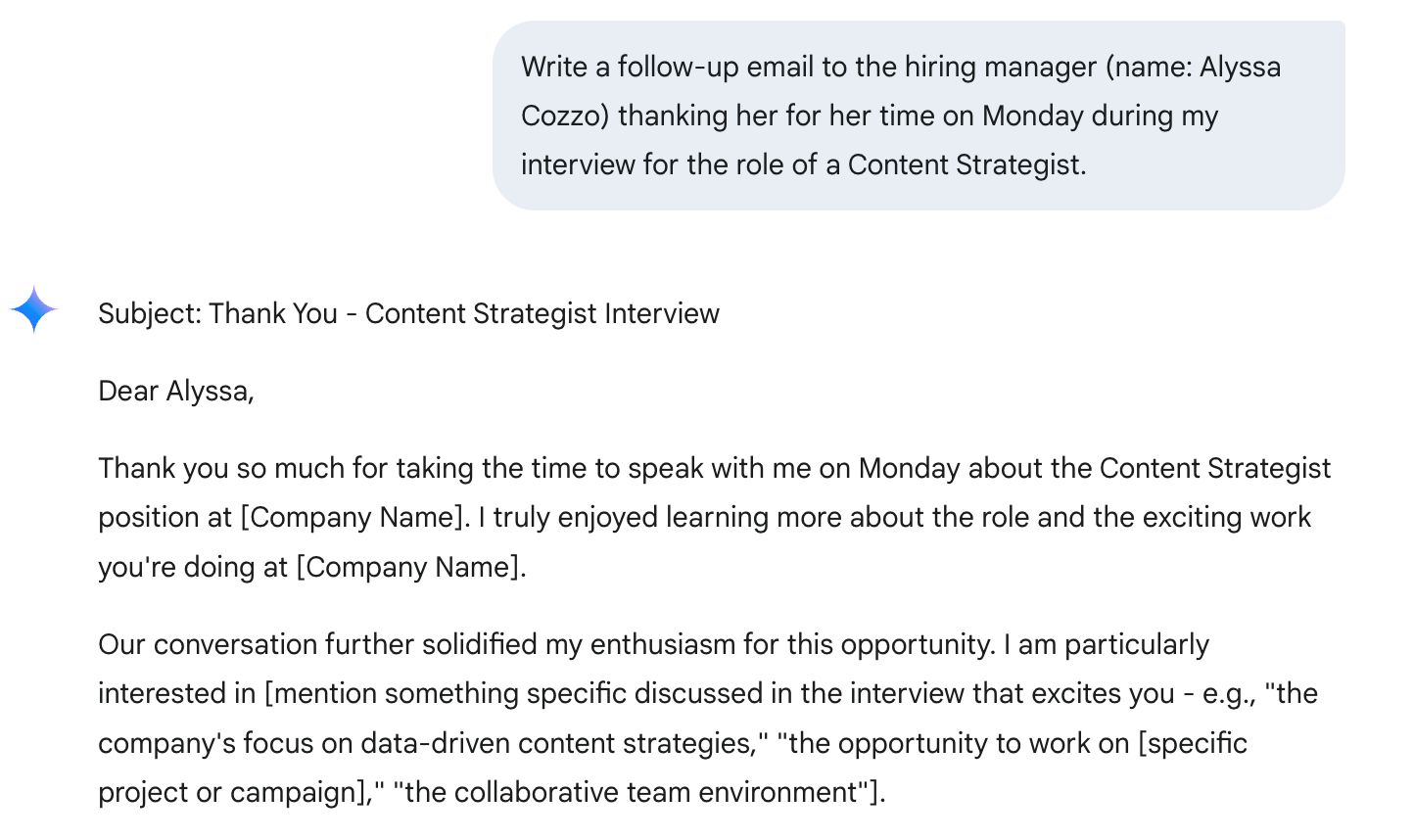Click the user prompt message bubble
1414x840 pixels.
click(918, 116)
